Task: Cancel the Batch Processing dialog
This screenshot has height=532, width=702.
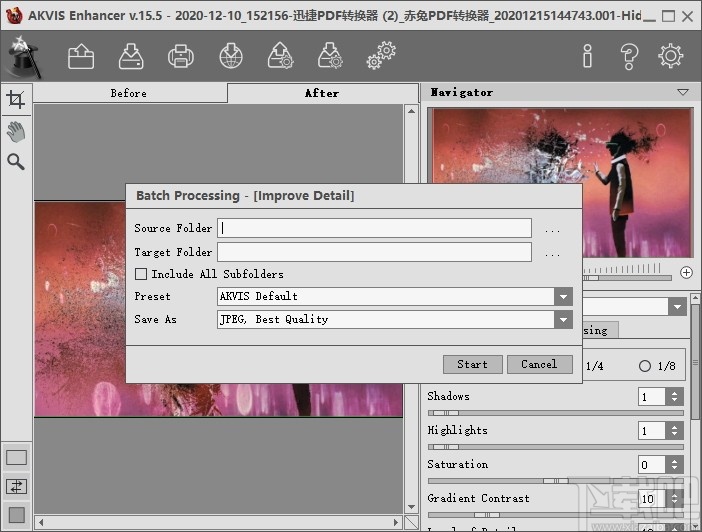Action: [x=539, y=364]
